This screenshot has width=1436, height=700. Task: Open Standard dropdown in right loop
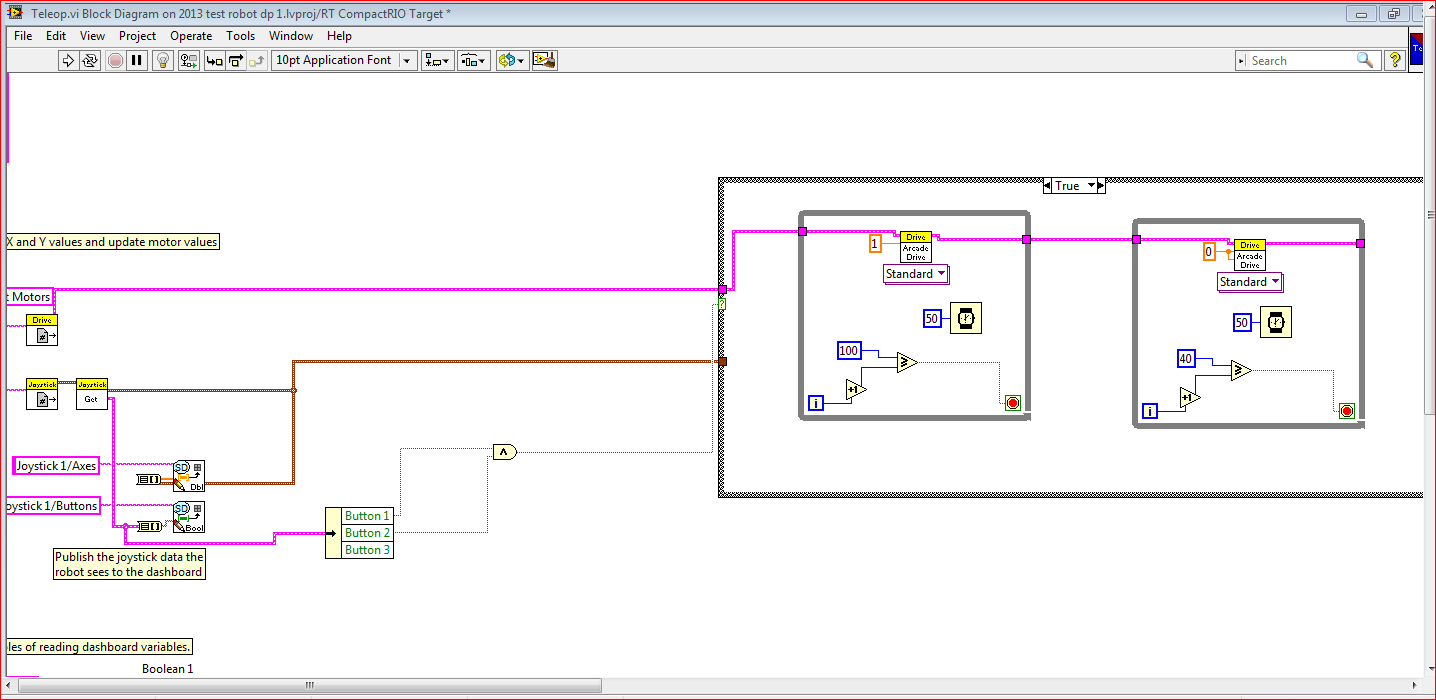pyautogui.click(x=1249, y=282)
